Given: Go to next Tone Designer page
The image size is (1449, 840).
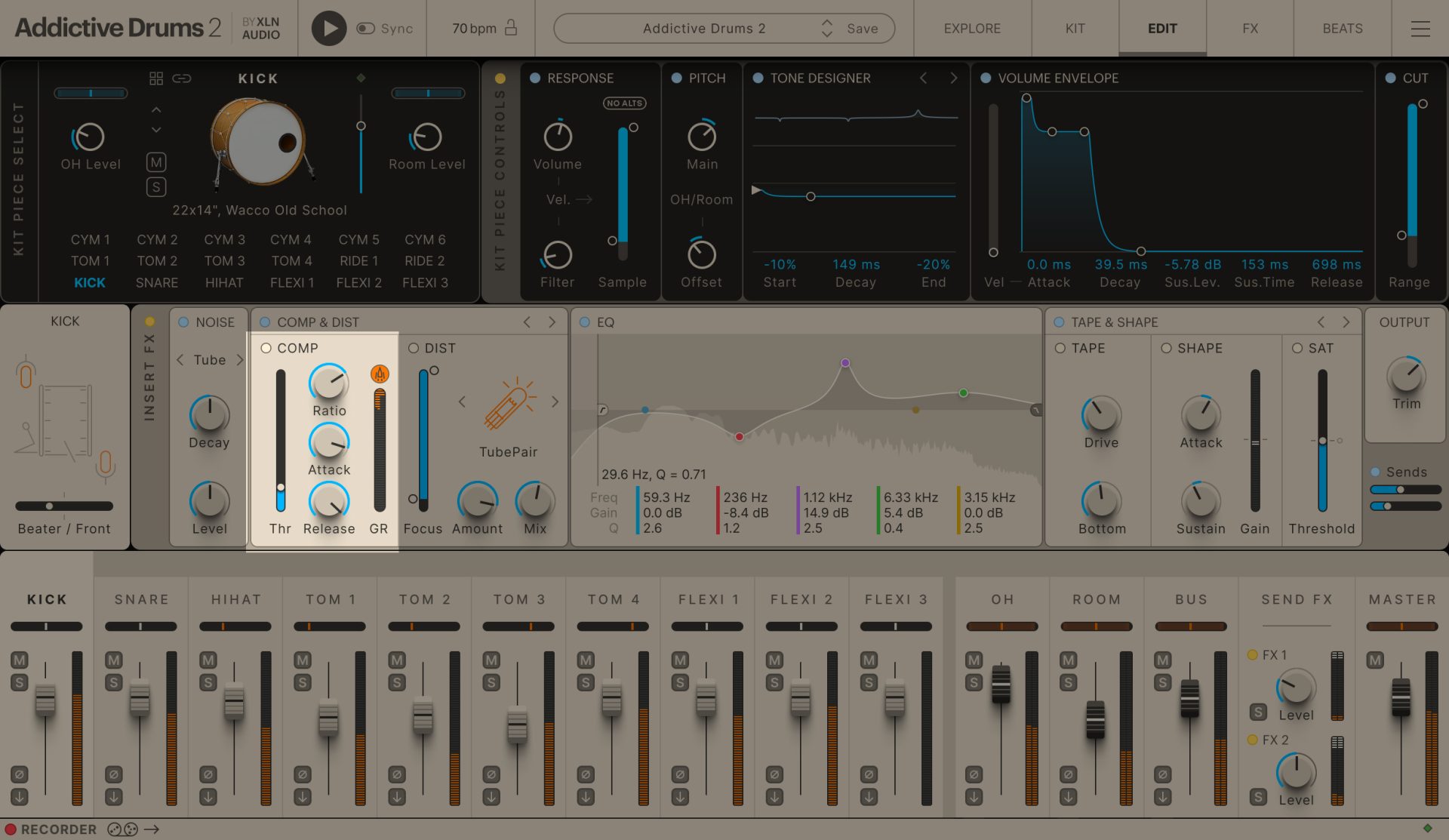Looking at the screenshot, I should point(953,78).
